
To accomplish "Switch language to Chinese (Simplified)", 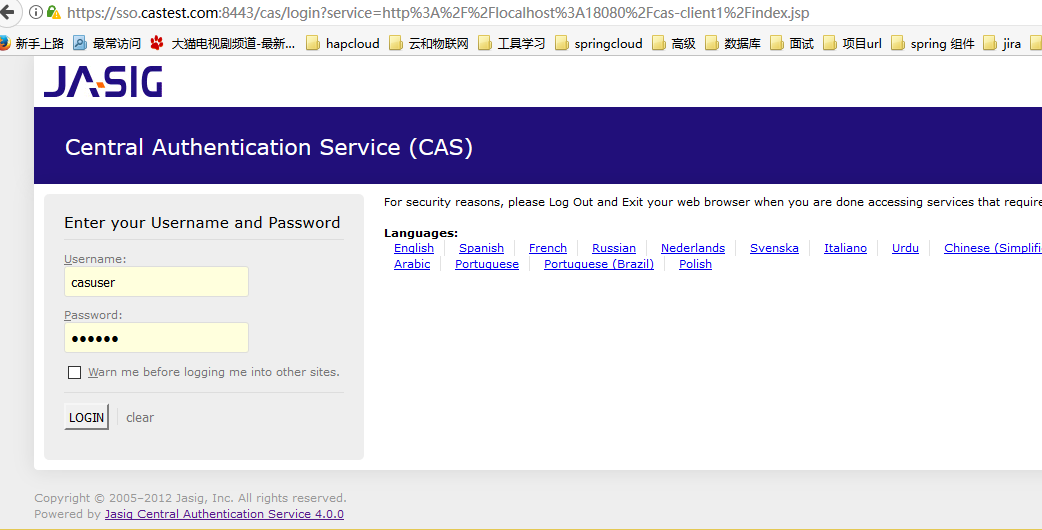I will (x=993, y=248).
